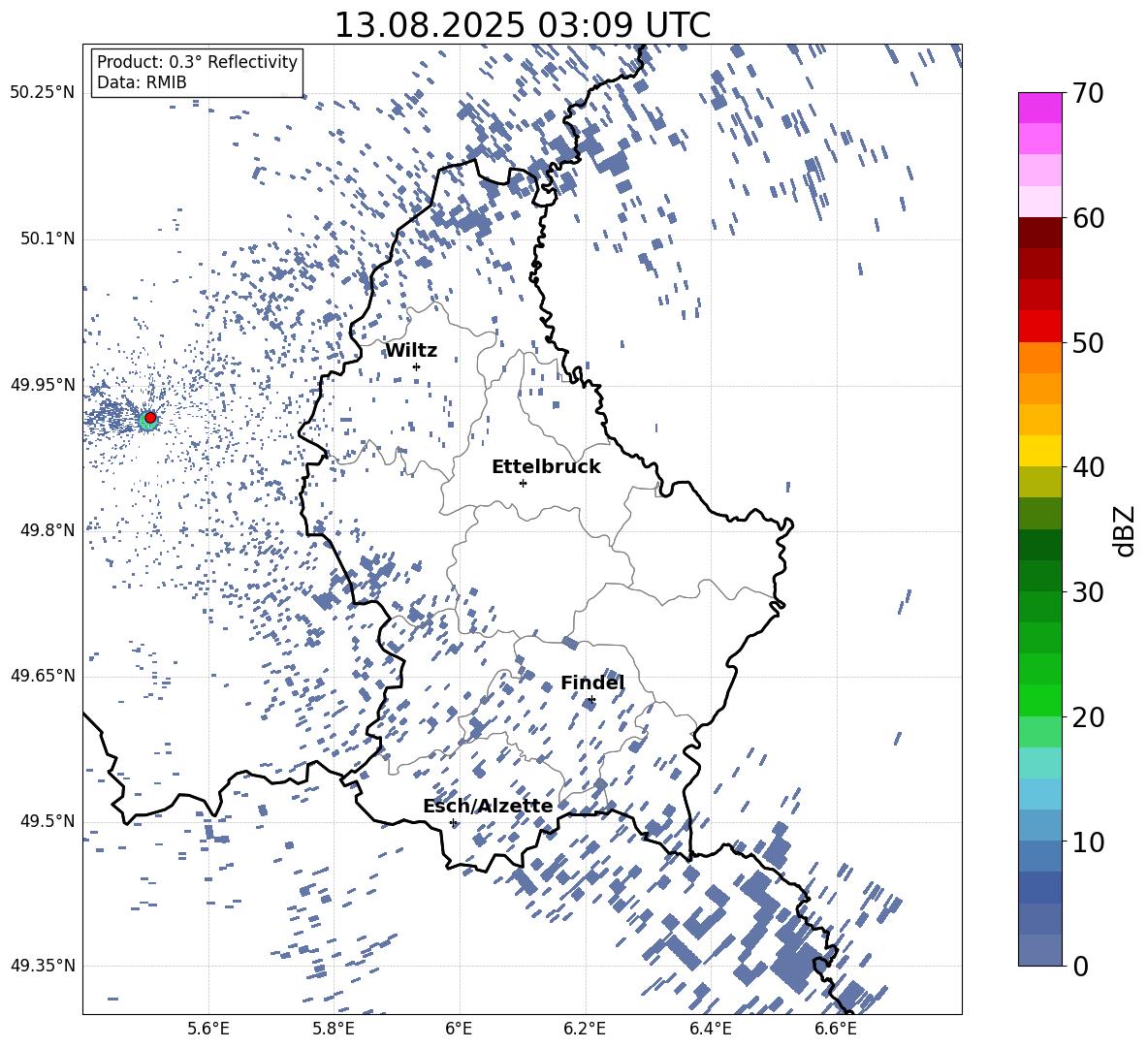Viewport: 1148px width, 1048px height.
Task: Click the 49.95°N latitude label
Action: [x=43, y=386]
